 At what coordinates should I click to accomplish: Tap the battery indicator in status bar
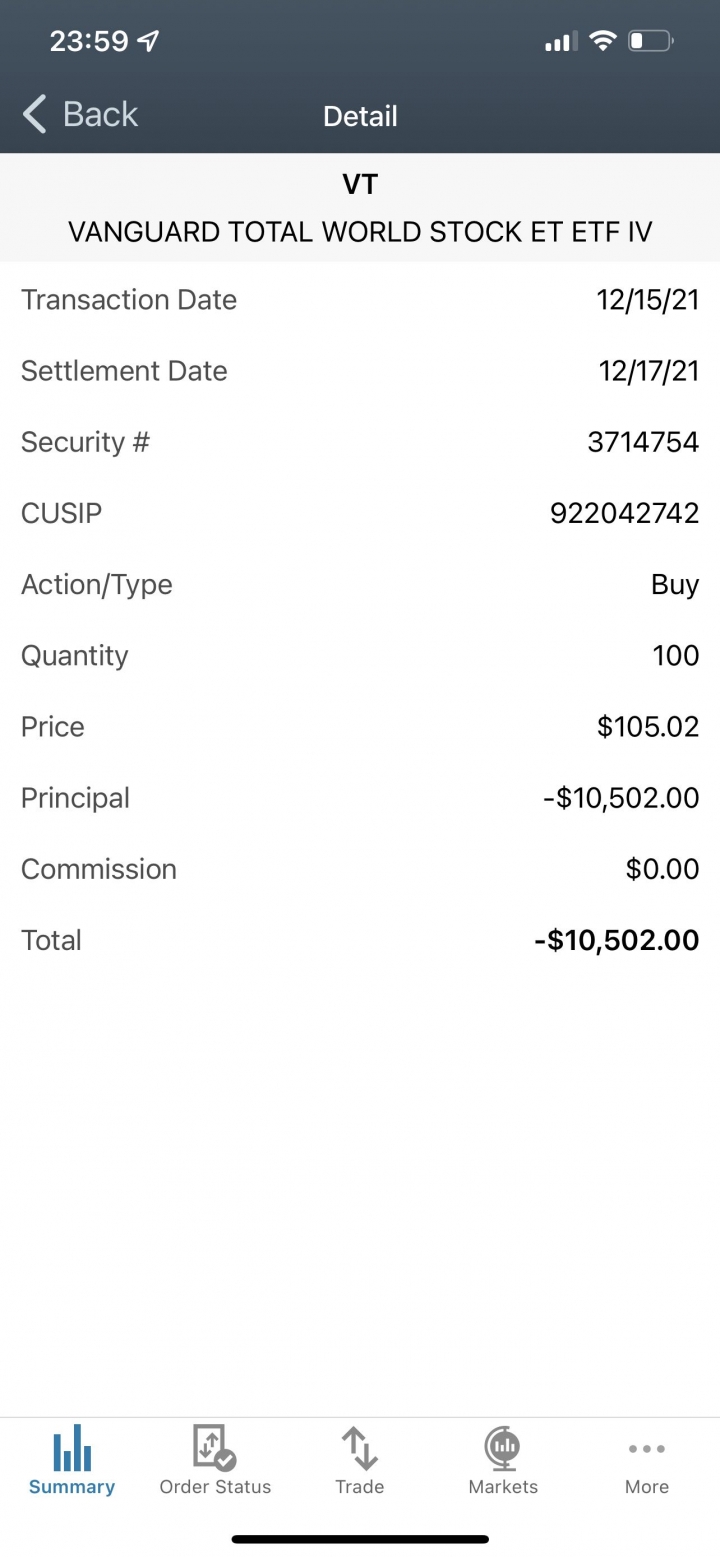tap(651, 41)
